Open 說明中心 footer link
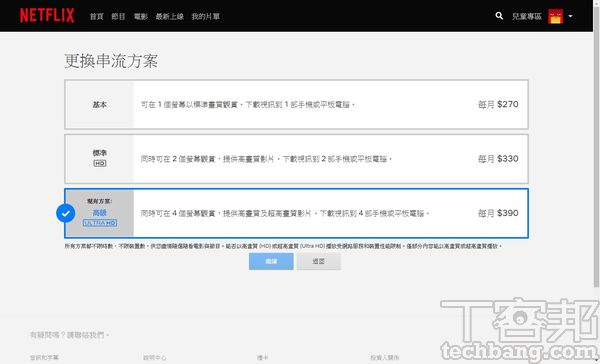Screen dimensions: 600x364 click(155, 357)
